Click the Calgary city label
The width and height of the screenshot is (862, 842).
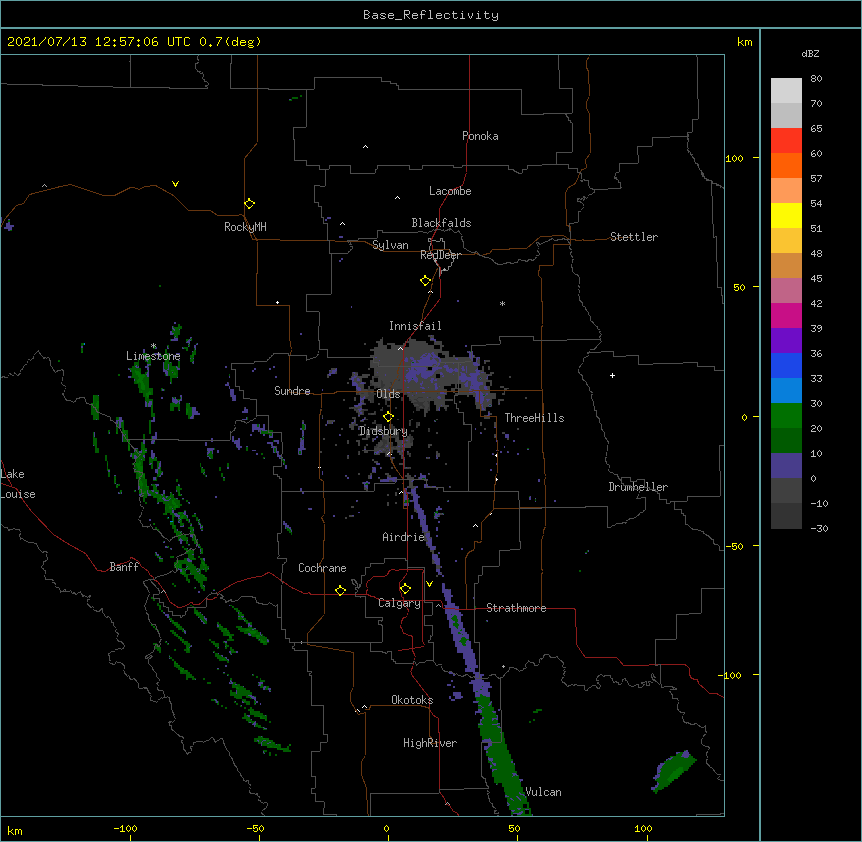click(x=399, y=603)
